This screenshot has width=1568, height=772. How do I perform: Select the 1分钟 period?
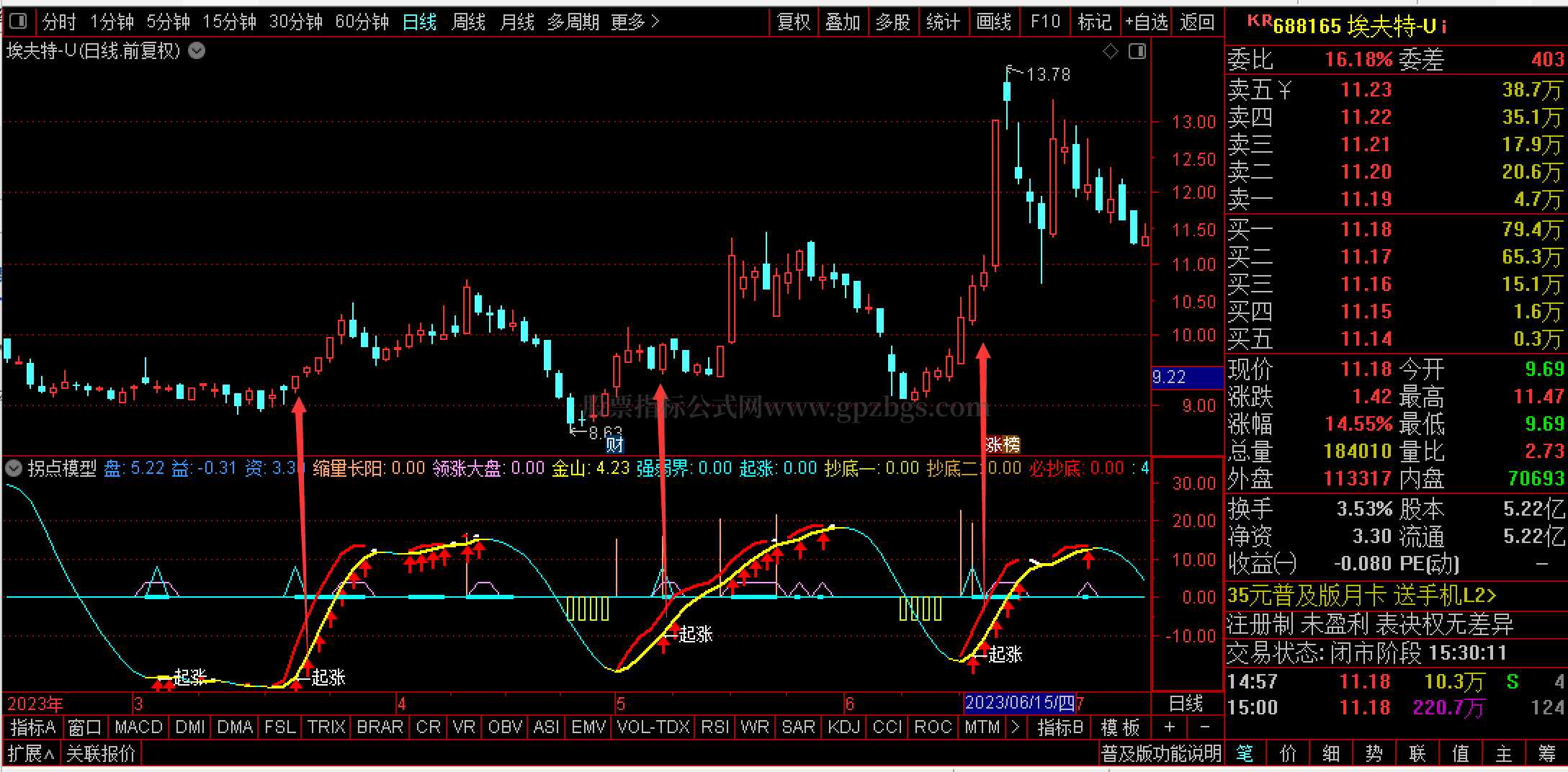112,22
